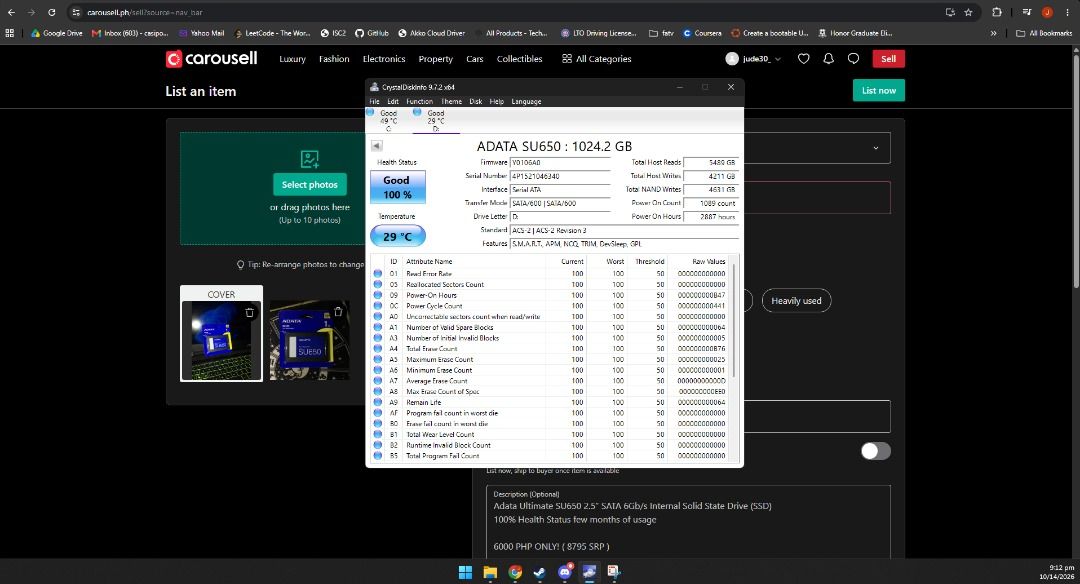Click the previous-disk arrow in CrystalDiskInfo
This screenshot has height=584, width=1080.
pyautogui.click(x=376, y=145)
